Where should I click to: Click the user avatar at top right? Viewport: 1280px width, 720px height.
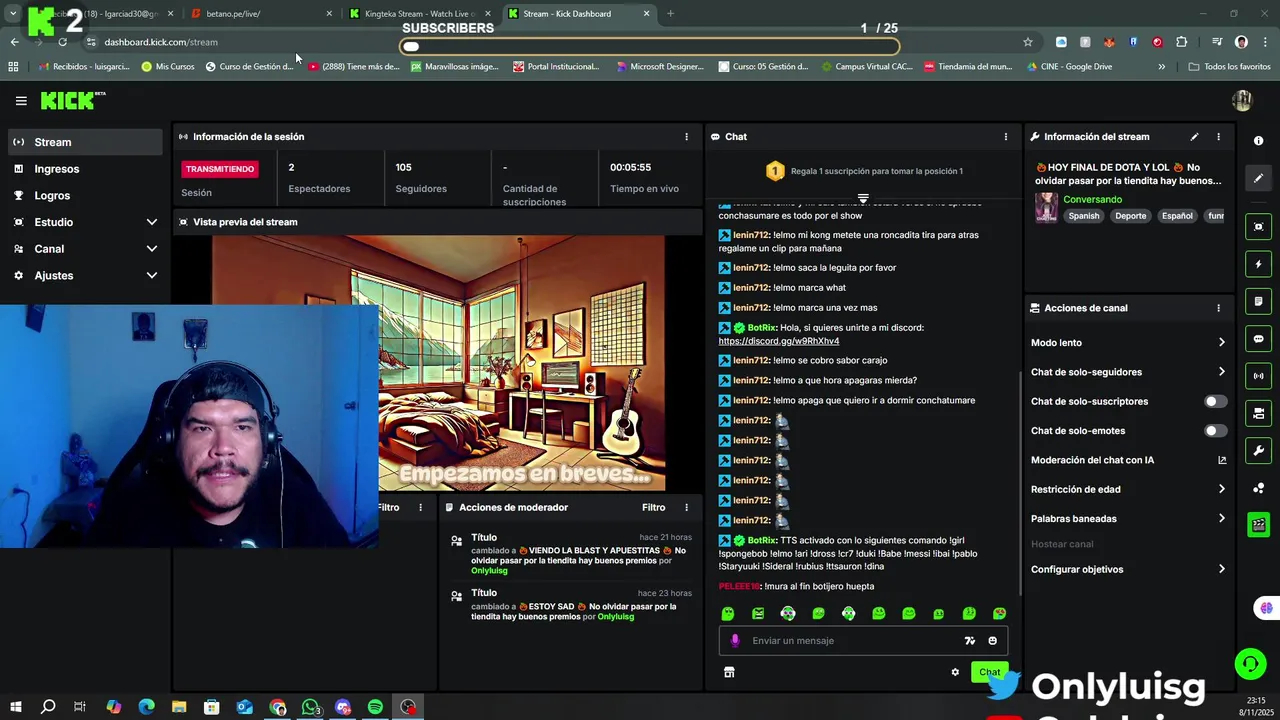click(1242, 100)
